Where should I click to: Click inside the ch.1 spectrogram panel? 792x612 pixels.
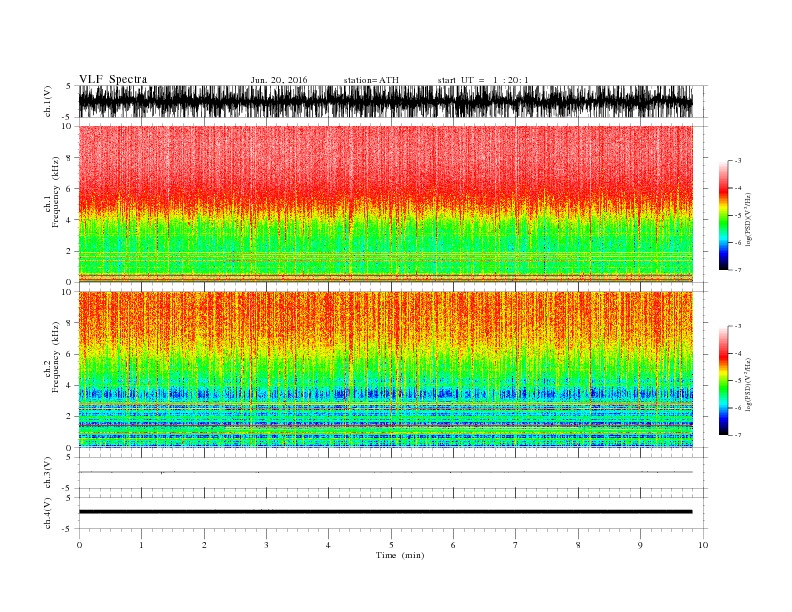pos(385,204)
